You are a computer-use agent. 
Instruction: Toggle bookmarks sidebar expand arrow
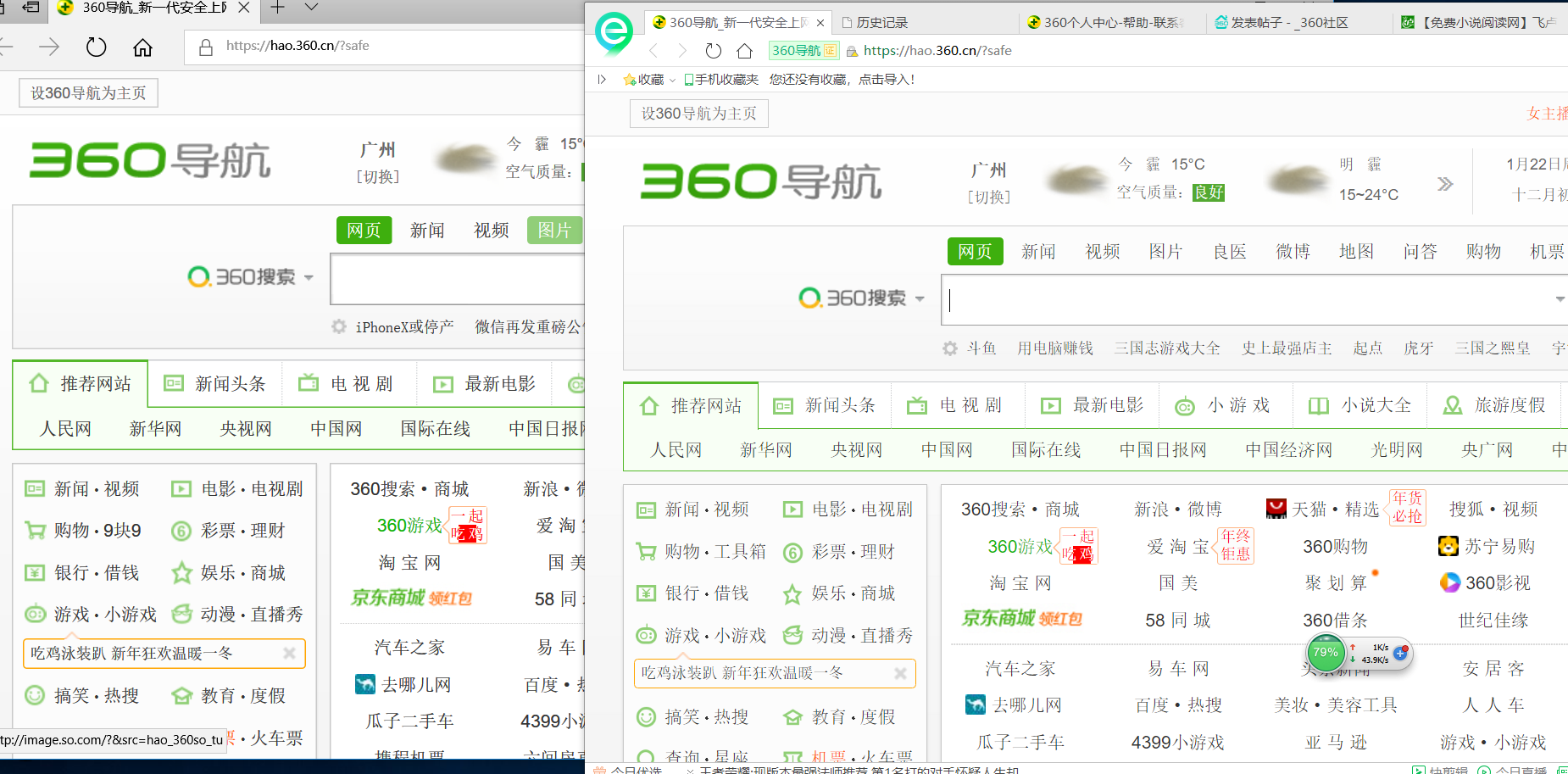(x=602, y=80)
